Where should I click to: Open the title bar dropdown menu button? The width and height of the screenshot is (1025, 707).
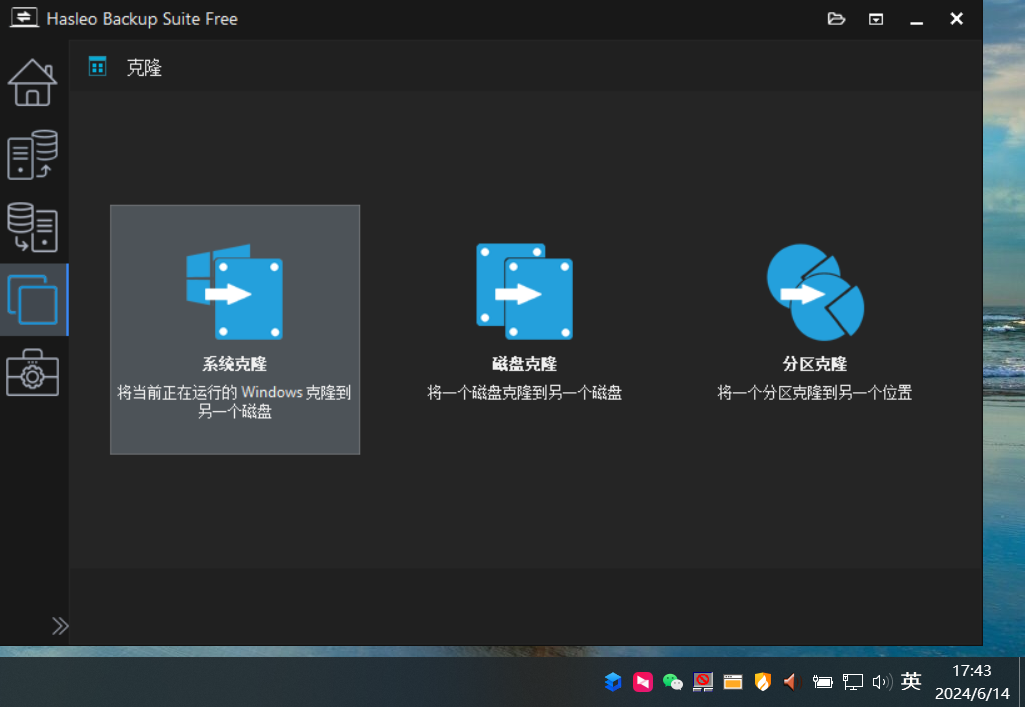click(x=876, y=19)
